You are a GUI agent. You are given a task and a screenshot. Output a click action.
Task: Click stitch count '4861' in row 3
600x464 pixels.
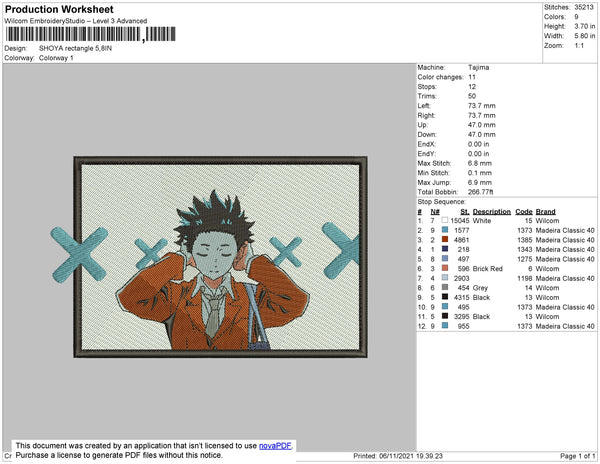pos(461,240)
